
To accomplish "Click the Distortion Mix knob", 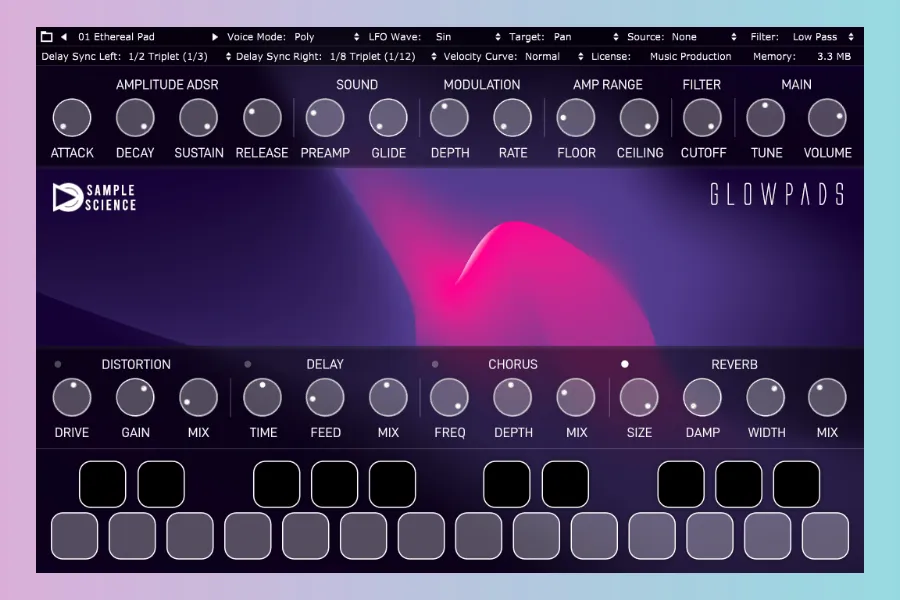I will coord(199,397).
